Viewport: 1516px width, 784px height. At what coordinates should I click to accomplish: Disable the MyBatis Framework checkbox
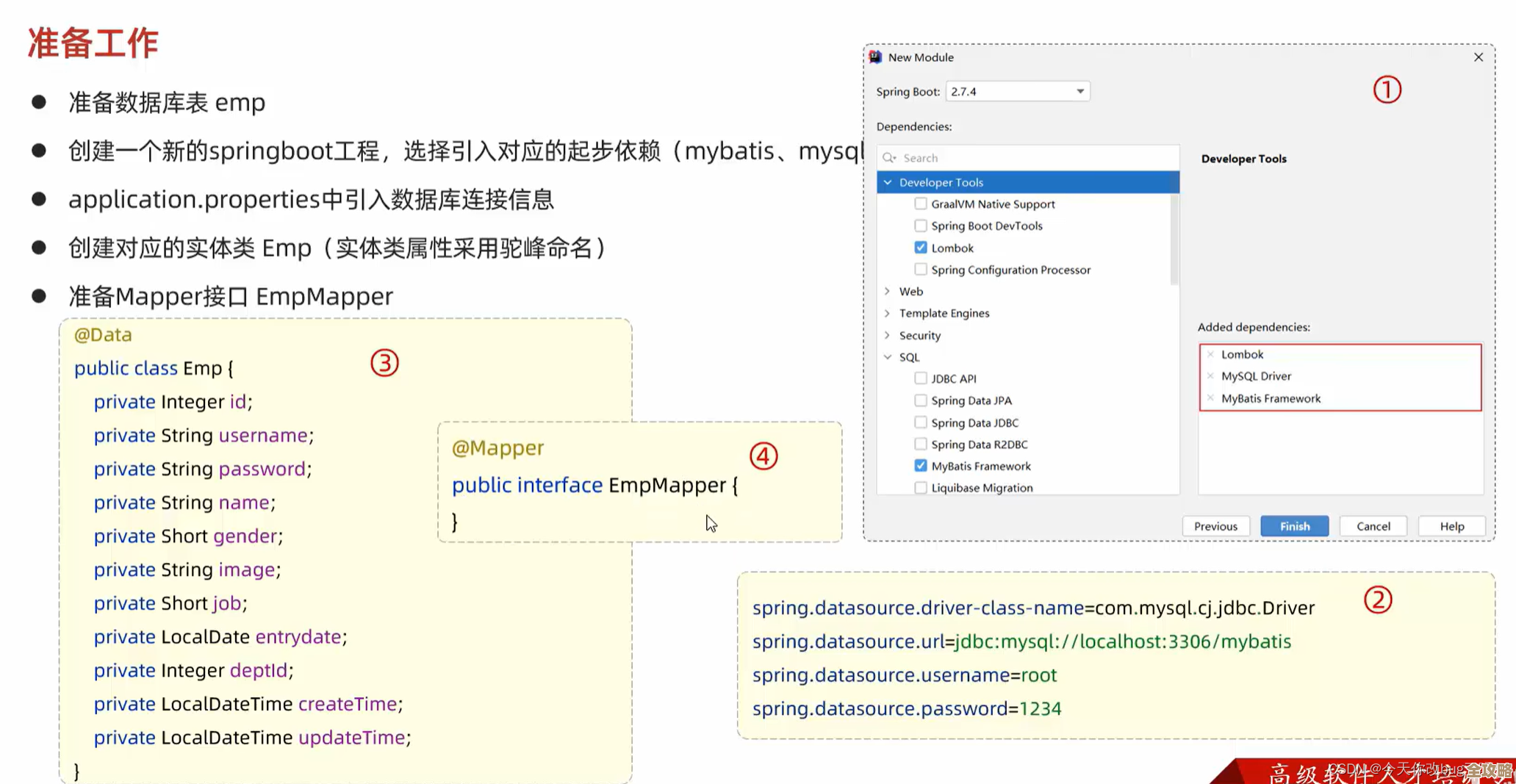coord(921,465)
